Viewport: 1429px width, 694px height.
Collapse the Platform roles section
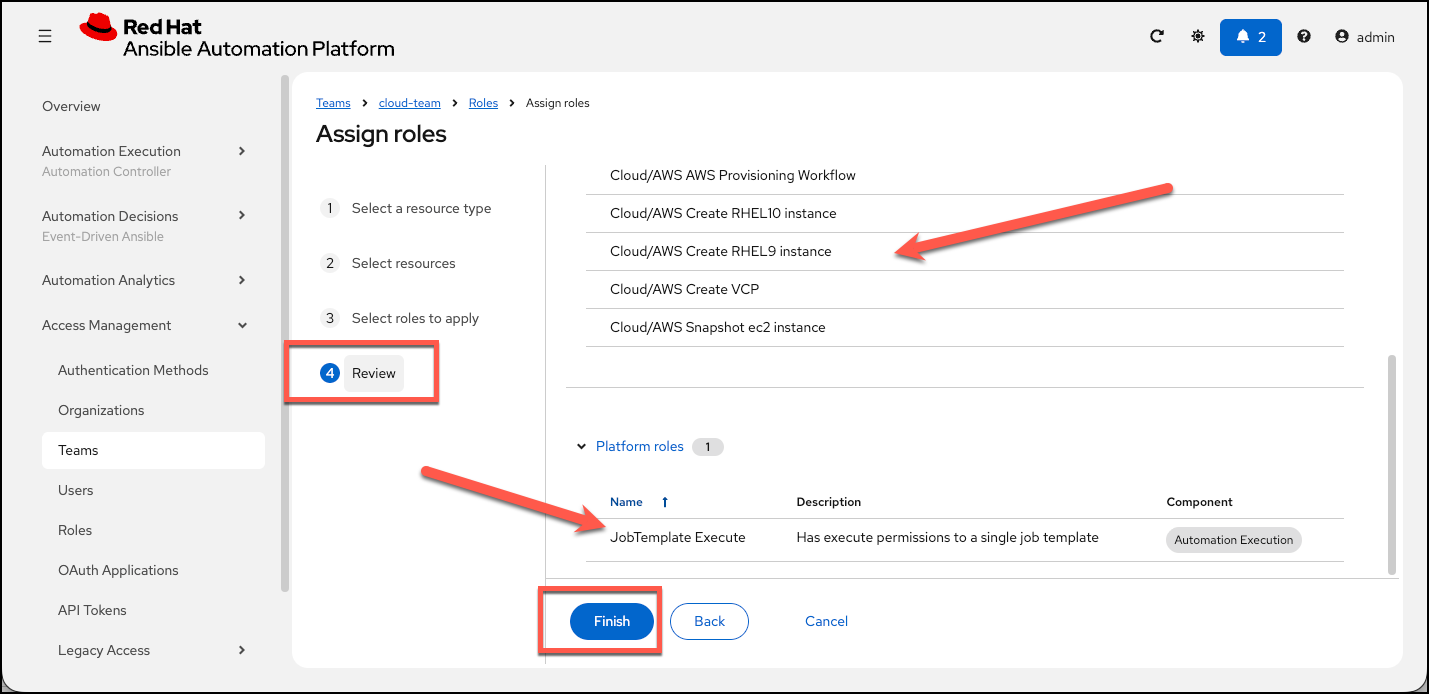point(582,447)
